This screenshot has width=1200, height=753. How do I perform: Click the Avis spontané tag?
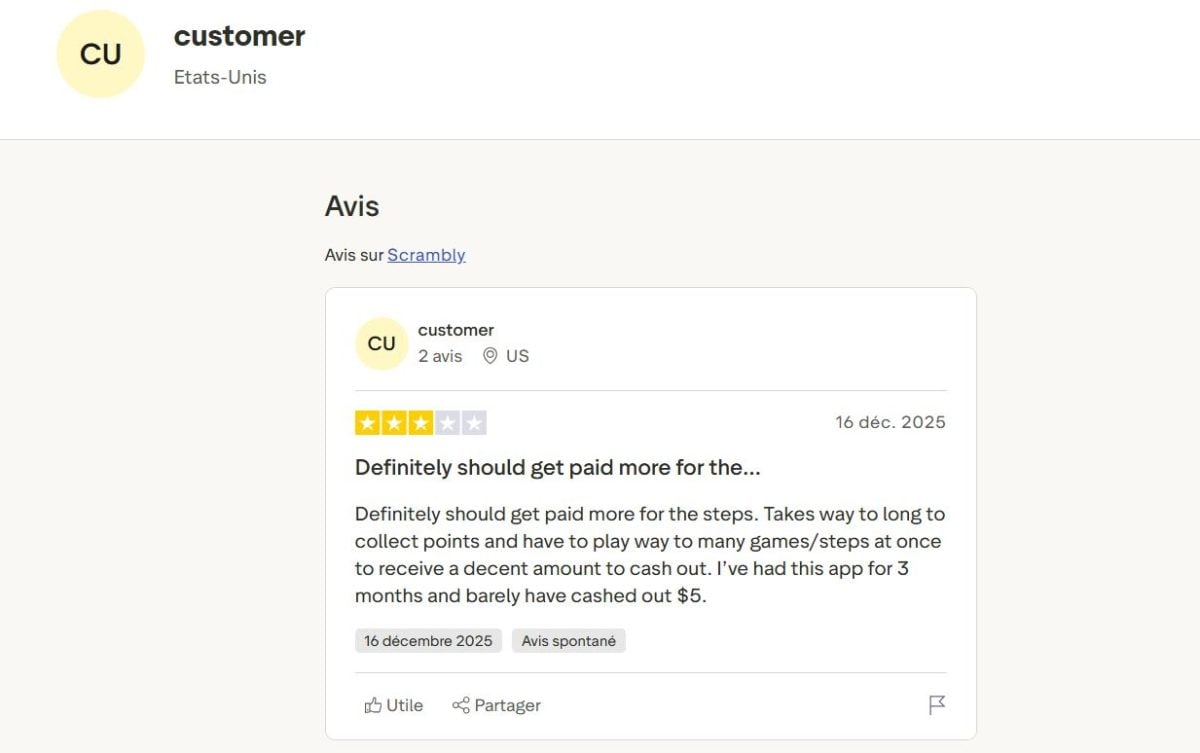click(568, 640)
